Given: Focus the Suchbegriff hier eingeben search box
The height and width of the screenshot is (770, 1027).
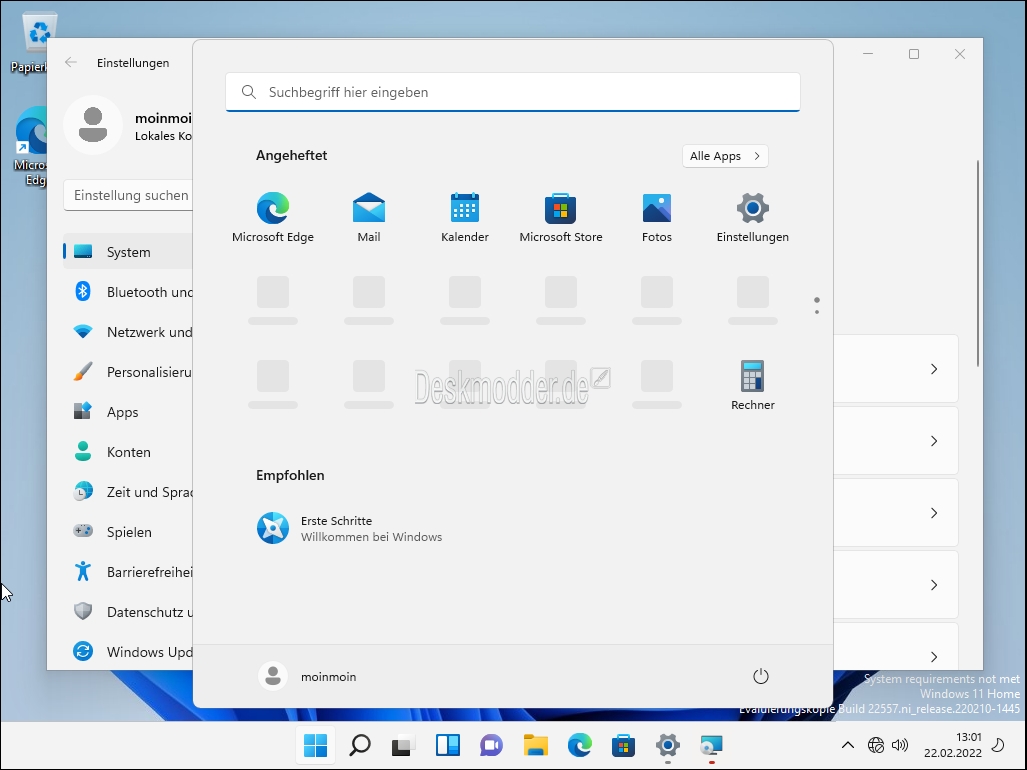Looking at the screenshot, I should (513, 92).
